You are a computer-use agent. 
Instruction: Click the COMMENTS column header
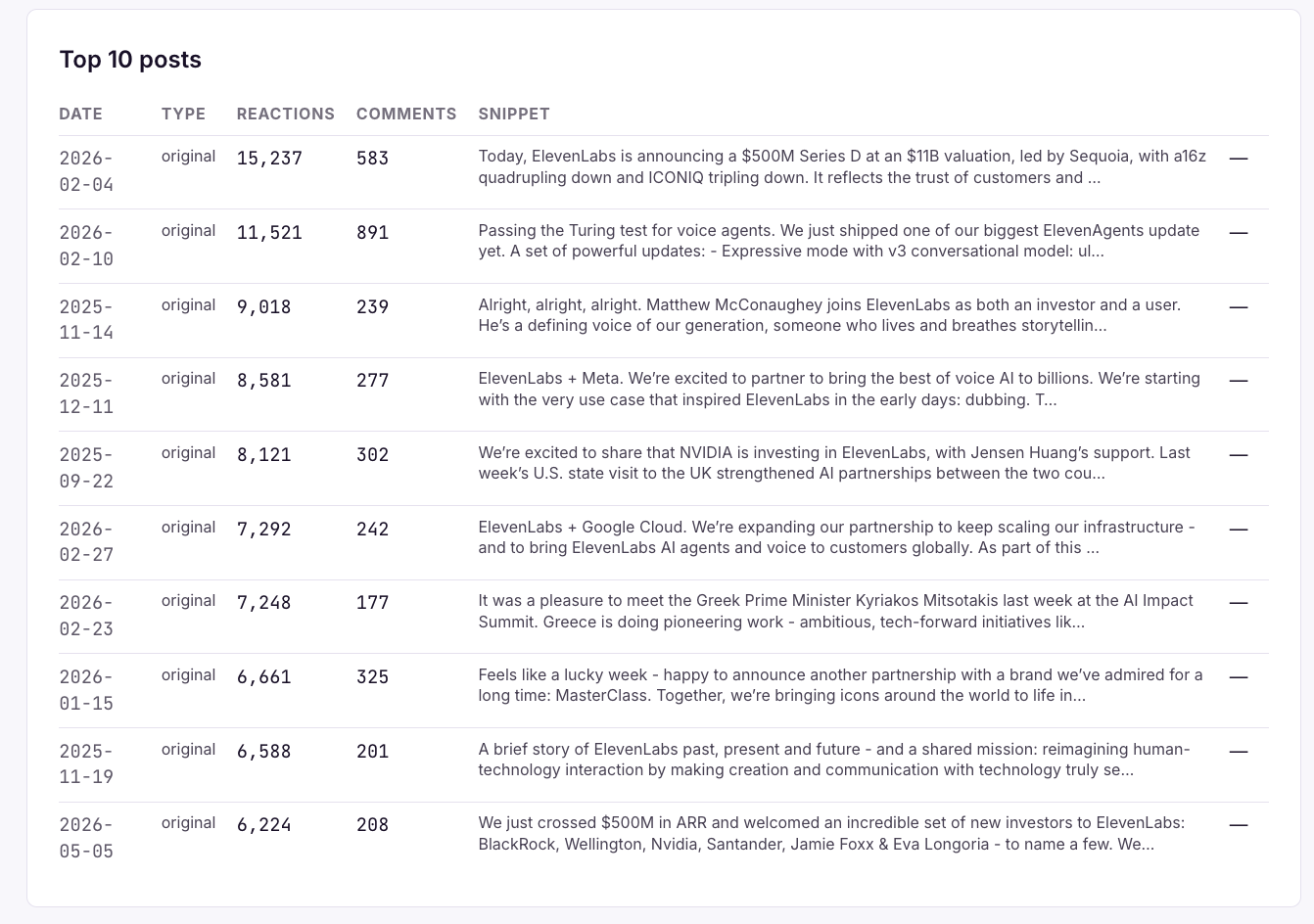(406, 114)
